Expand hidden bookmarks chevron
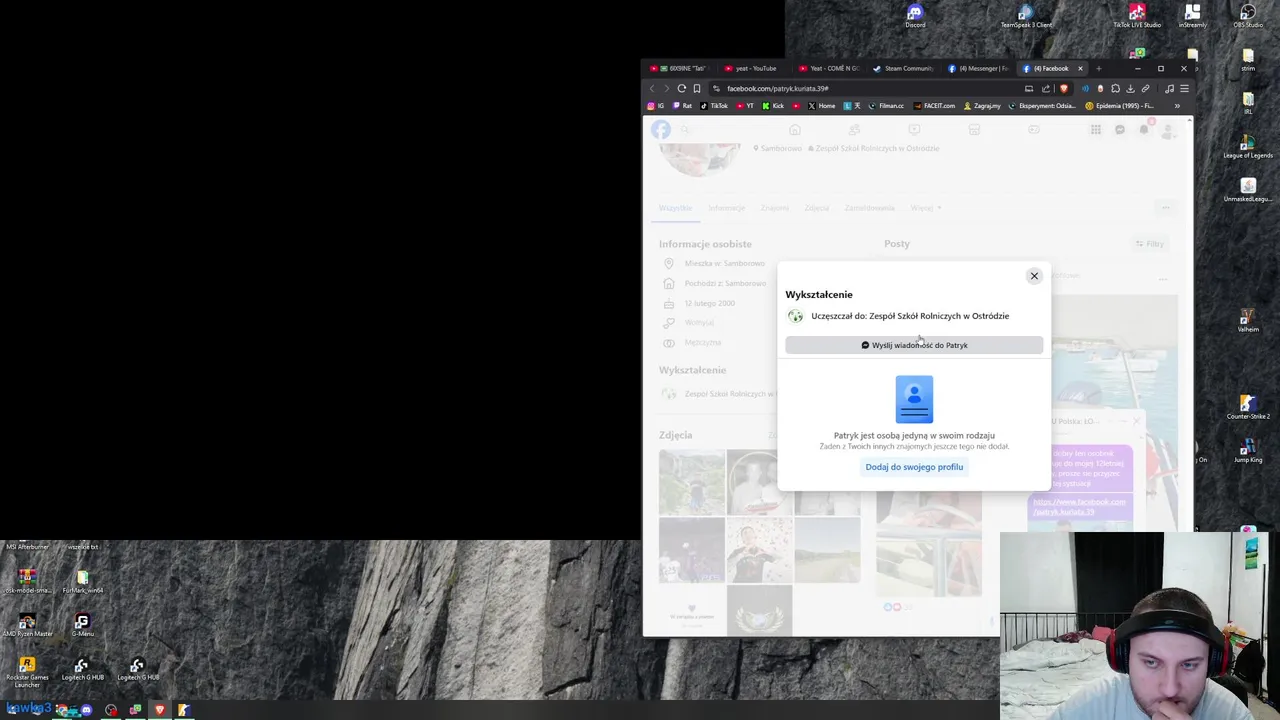The width and height of the screenshot is (1280, 720). point(1177,105)
